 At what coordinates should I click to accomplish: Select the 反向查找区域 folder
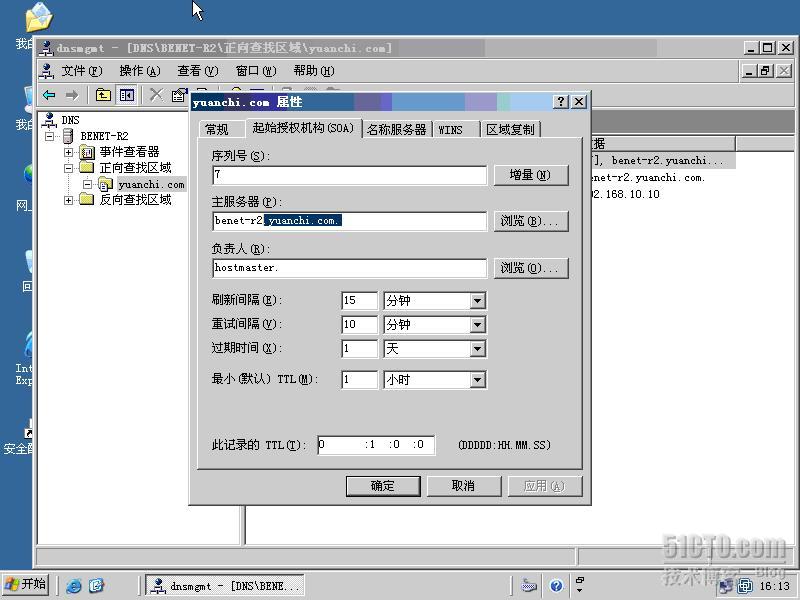tap(135, 200)
